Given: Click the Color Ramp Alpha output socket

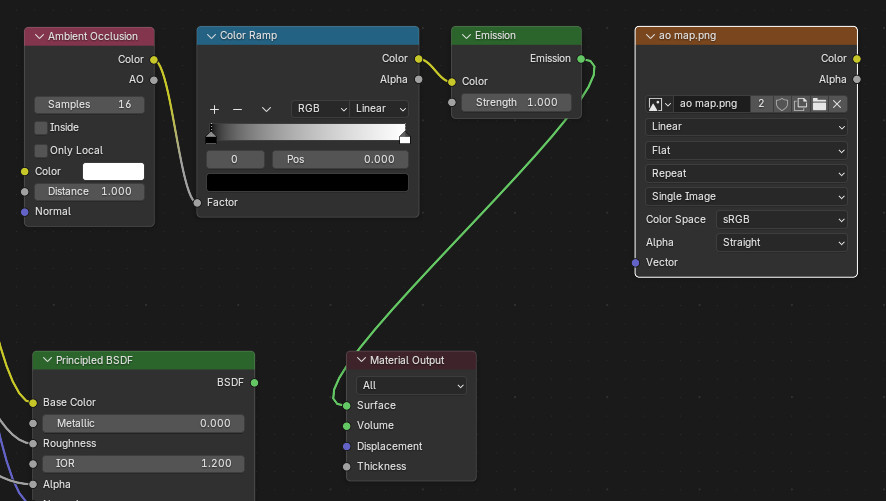Looking at the screenshot, I should click(419, 80).
